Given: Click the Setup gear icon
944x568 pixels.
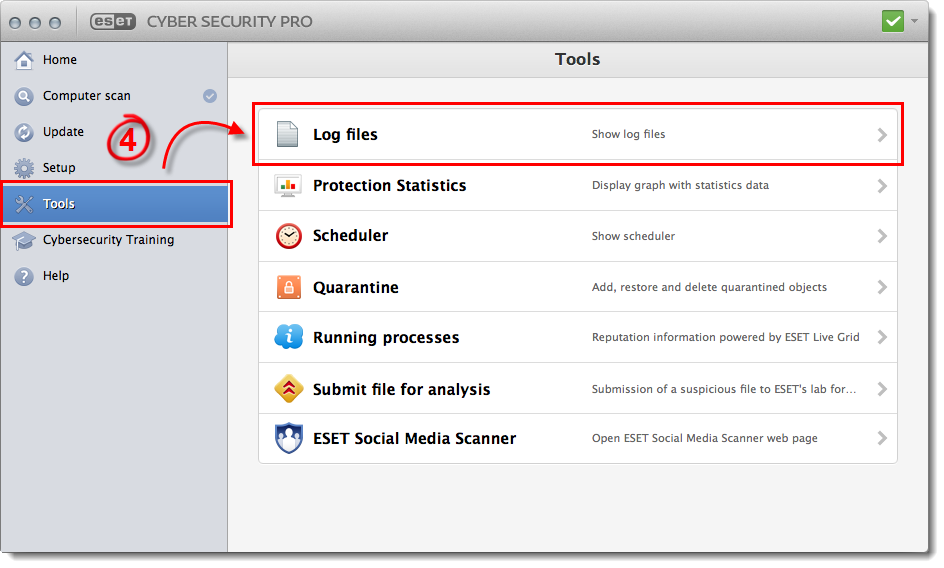Looking at the screenshot, I should [24, 168].
